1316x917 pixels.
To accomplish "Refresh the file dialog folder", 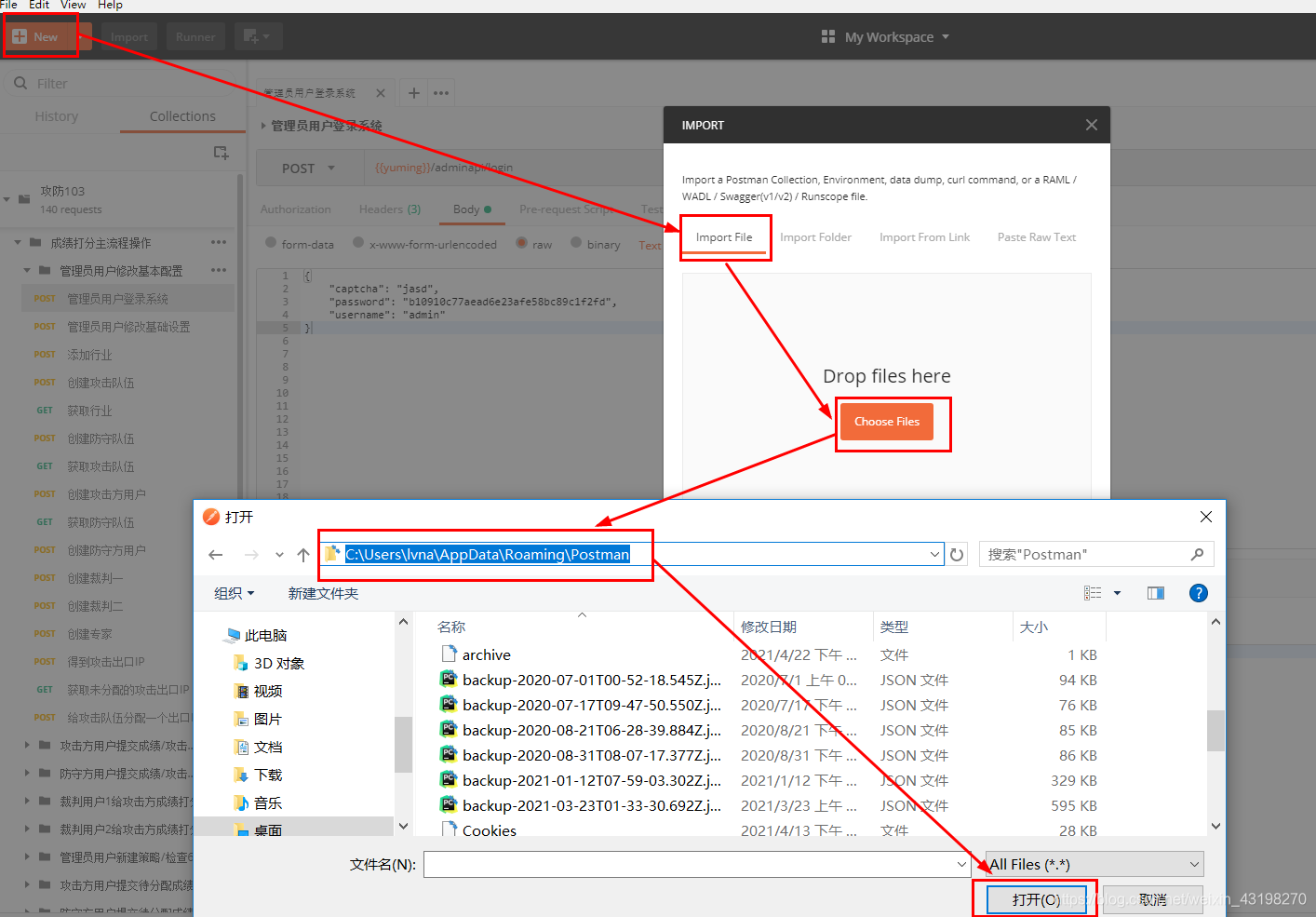I will click(x=957, y=555).
